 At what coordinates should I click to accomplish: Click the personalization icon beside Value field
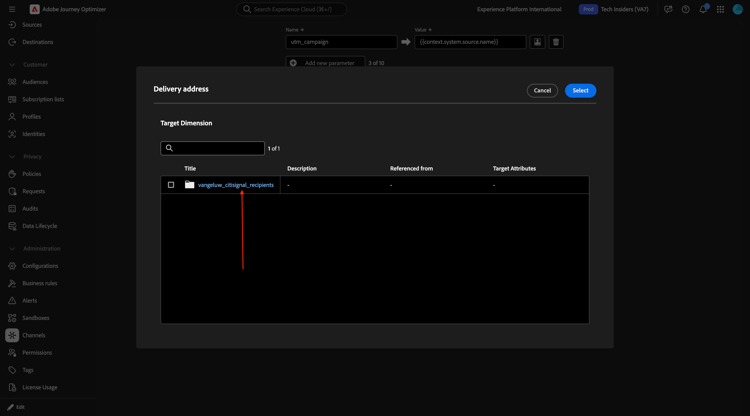(x=538, y=42)
